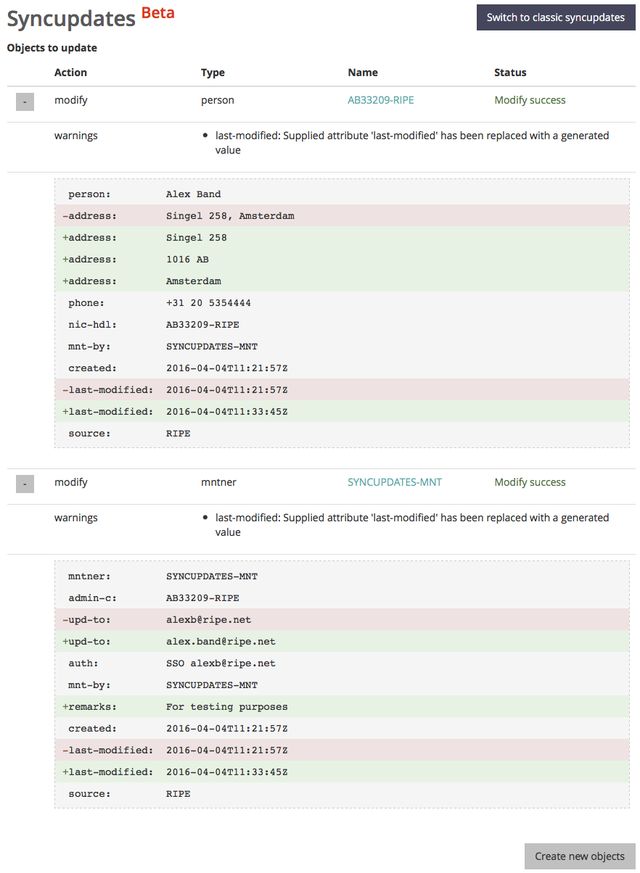The width and height of the screenshot is (640, 873).
Task: Select the Status column header
Action: tap(510, 72)
